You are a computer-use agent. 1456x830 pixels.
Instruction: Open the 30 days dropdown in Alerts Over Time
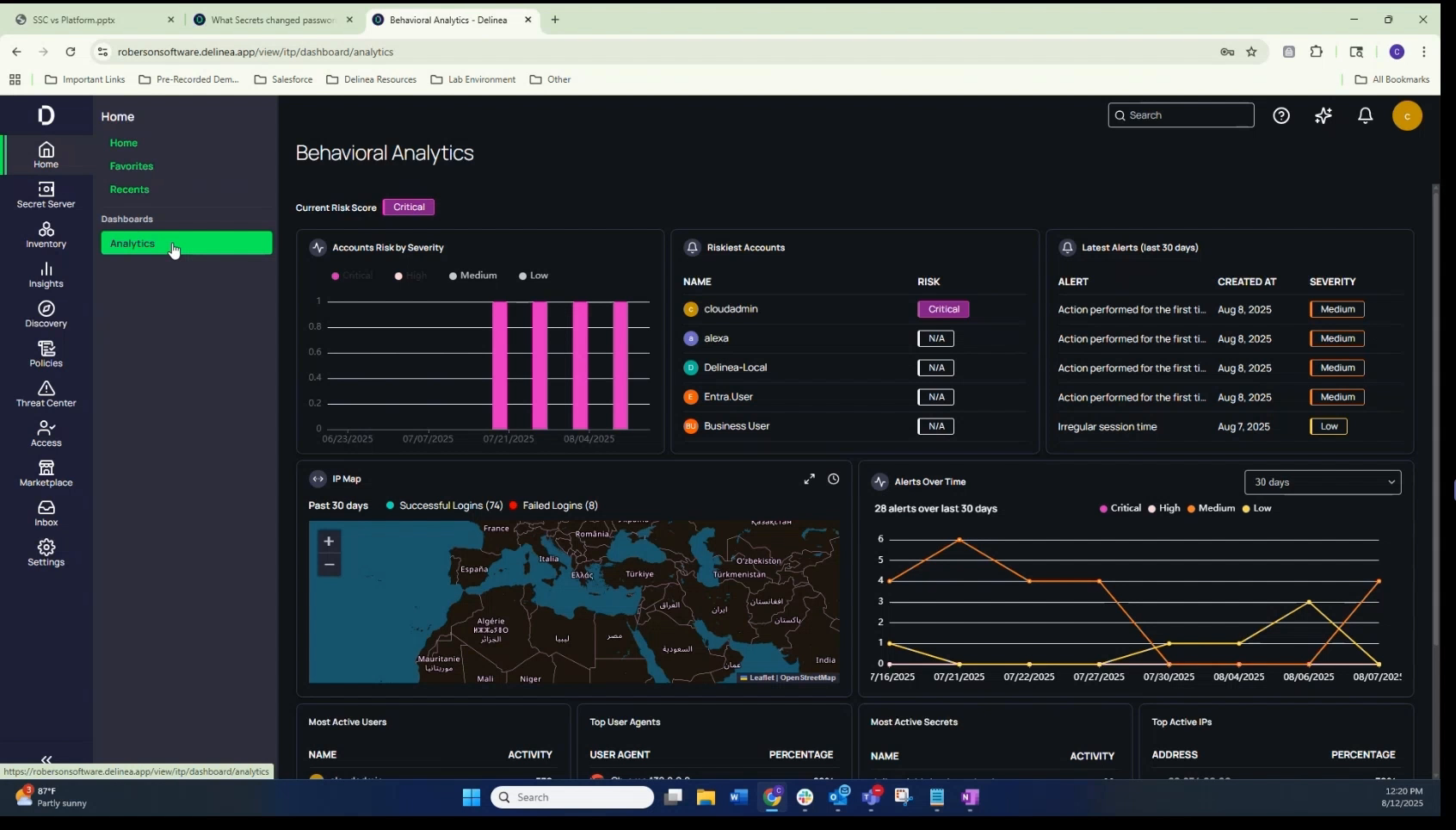[1323, 482]
